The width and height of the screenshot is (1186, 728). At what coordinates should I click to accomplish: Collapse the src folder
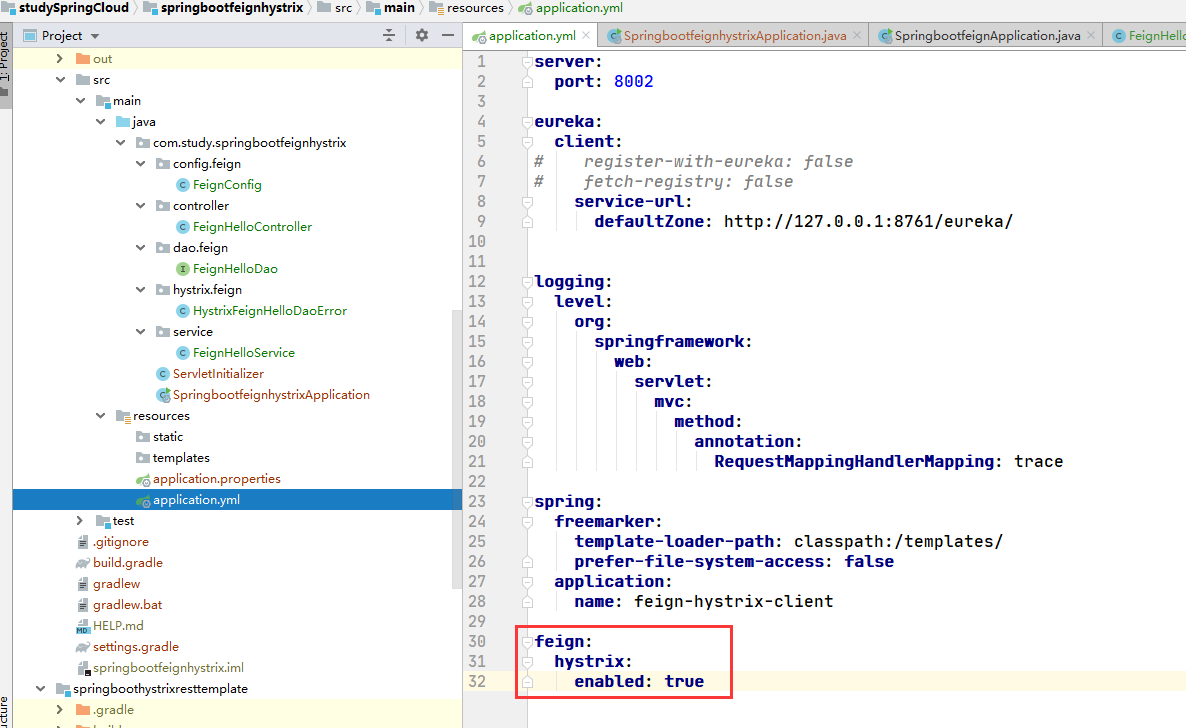tap(60, 79)
